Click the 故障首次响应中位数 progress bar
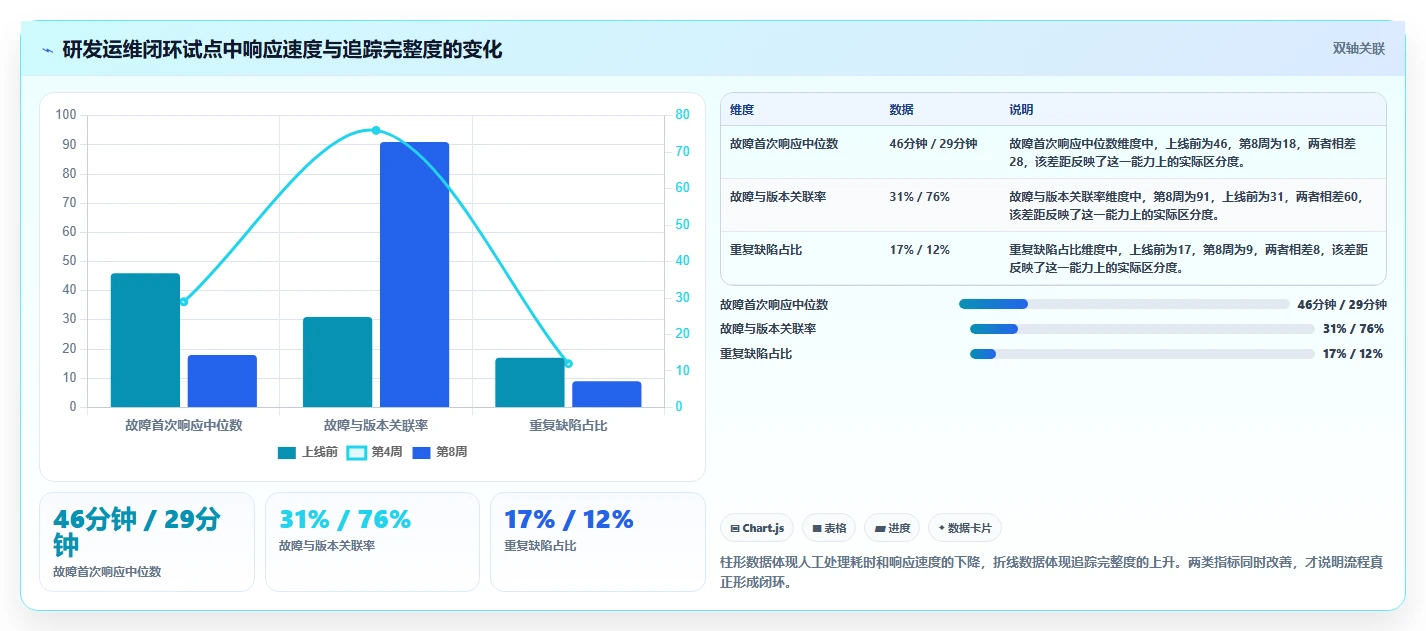Screen dimensions: 1426x631 [x=1124, y=304]
